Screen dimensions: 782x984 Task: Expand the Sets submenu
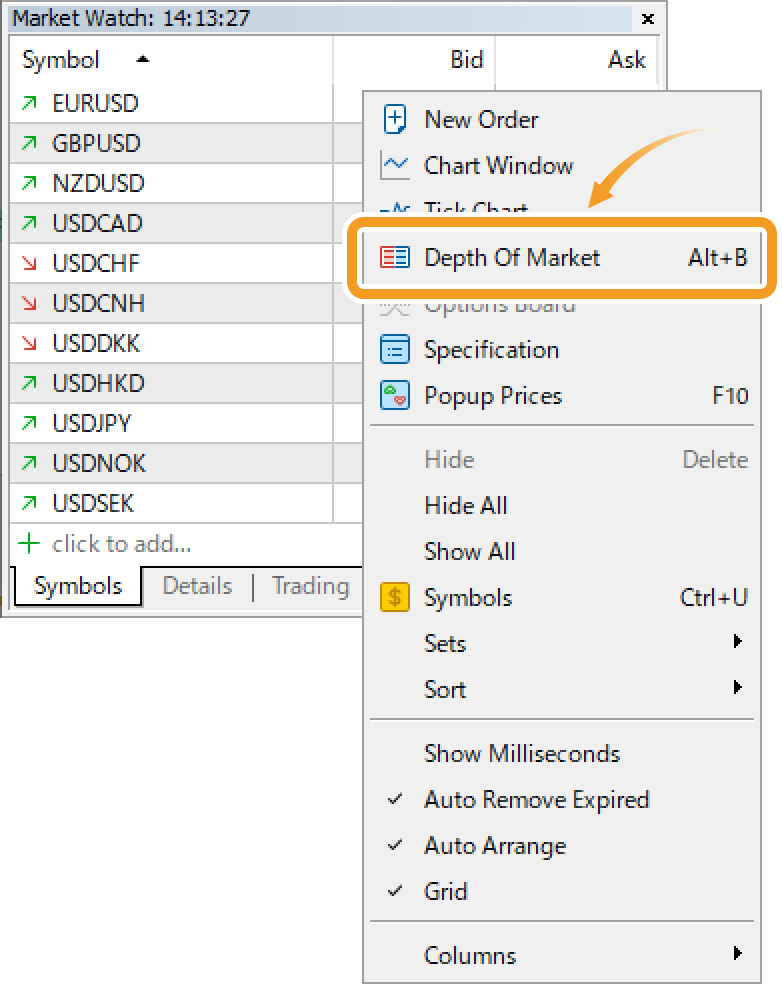click(444, 643)
